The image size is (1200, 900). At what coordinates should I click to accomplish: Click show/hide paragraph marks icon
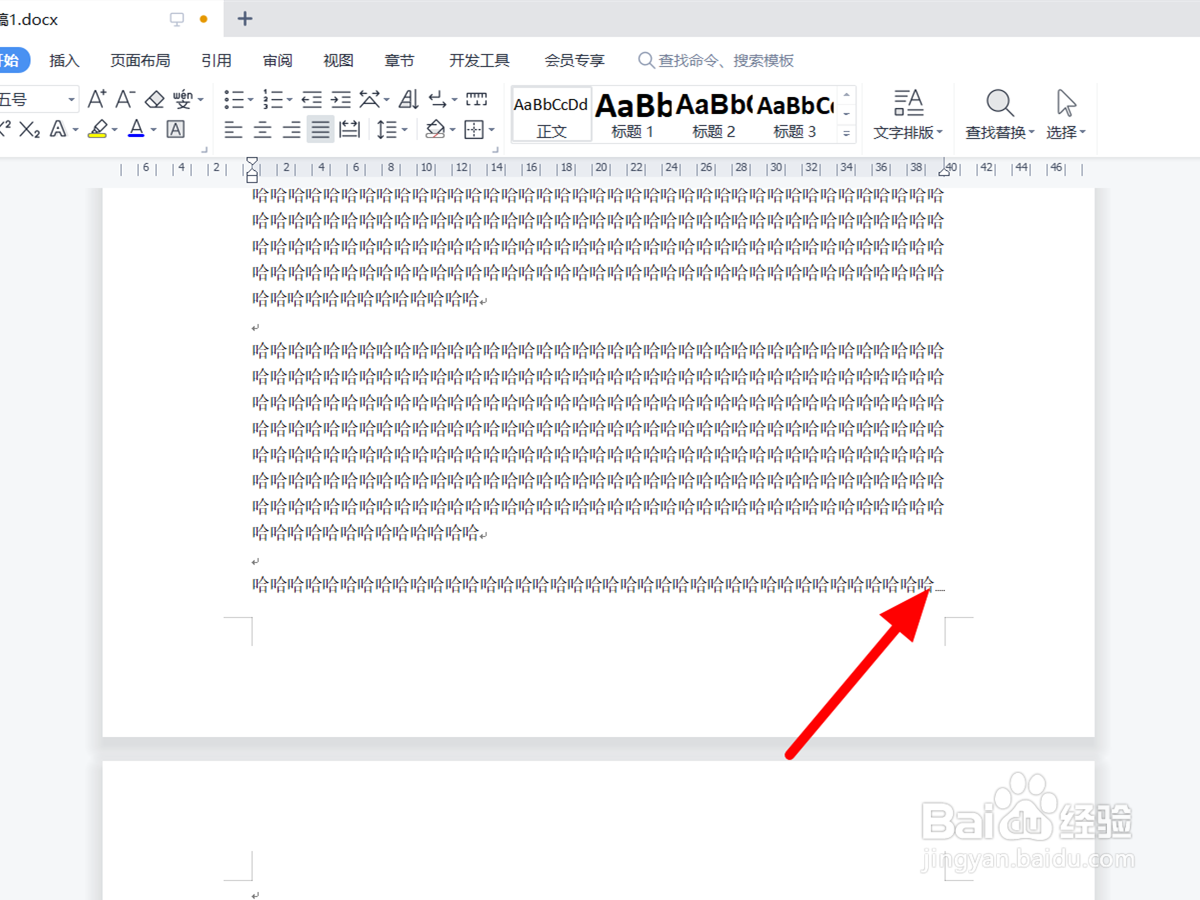point(438,99)
